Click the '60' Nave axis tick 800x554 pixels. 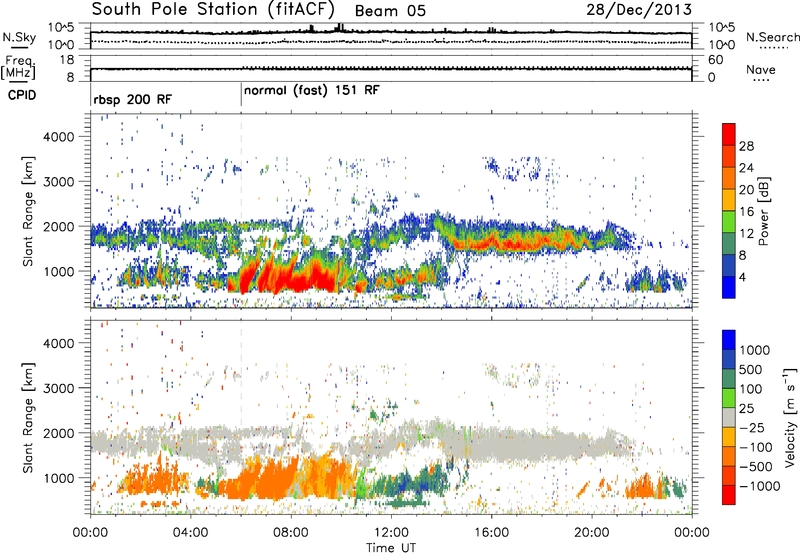pos(716,60)
